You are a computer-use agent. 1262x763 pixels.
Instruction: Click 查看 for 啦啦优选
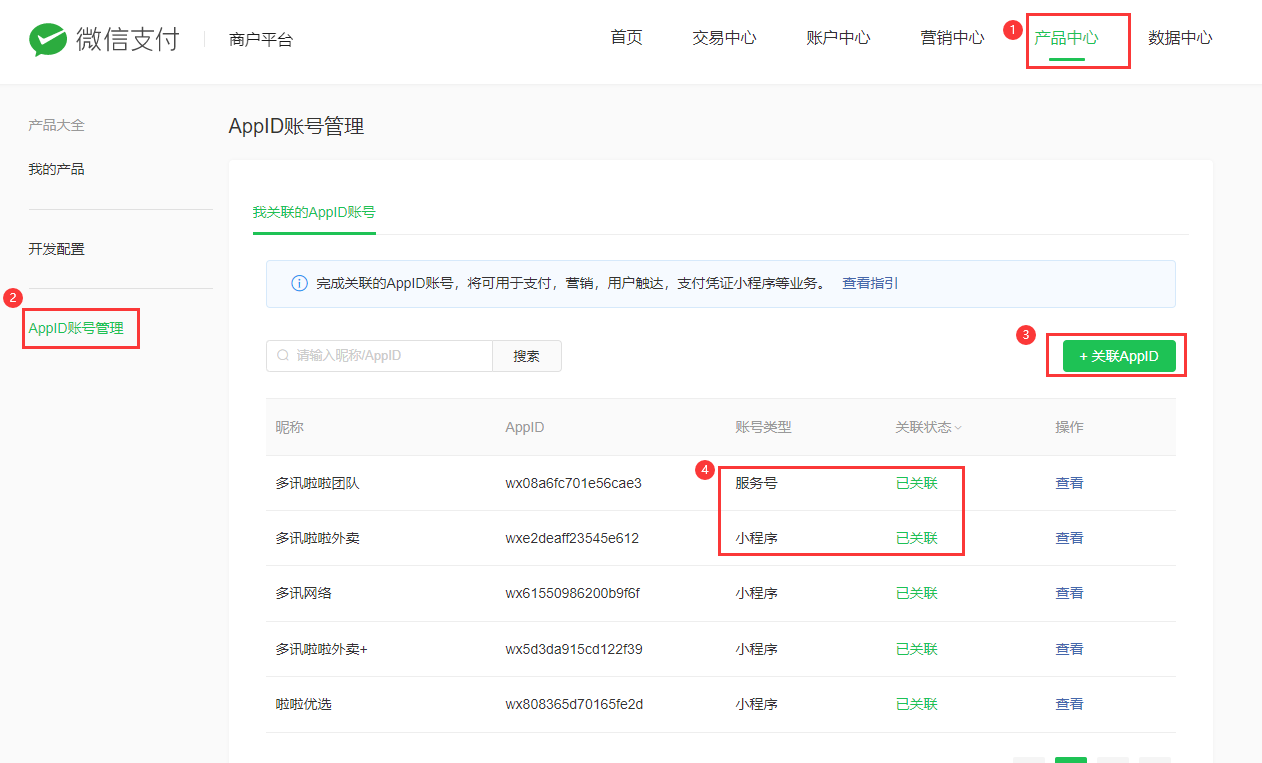click(1069, 704)
